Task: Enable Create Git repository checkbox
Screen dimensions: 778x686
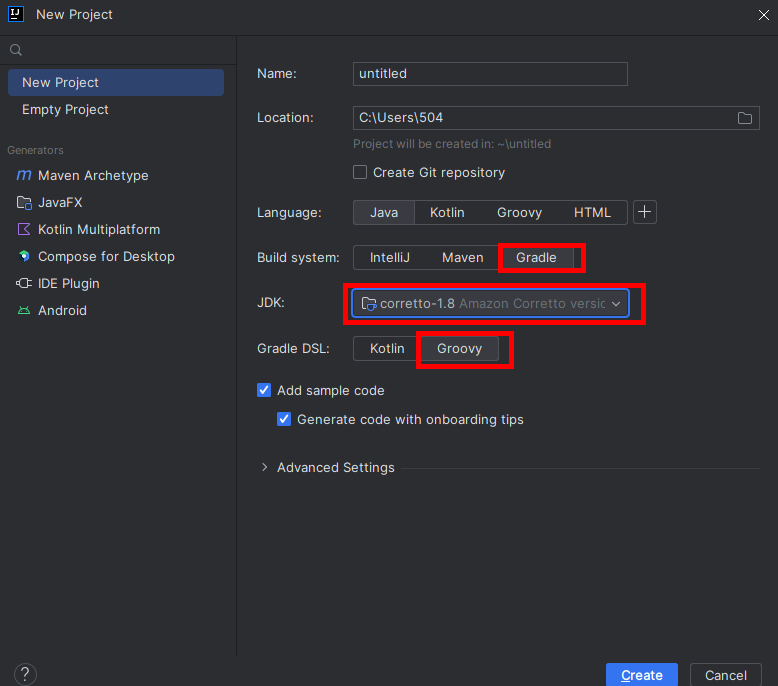Action: pyautogui.click(x=360, y=172)
